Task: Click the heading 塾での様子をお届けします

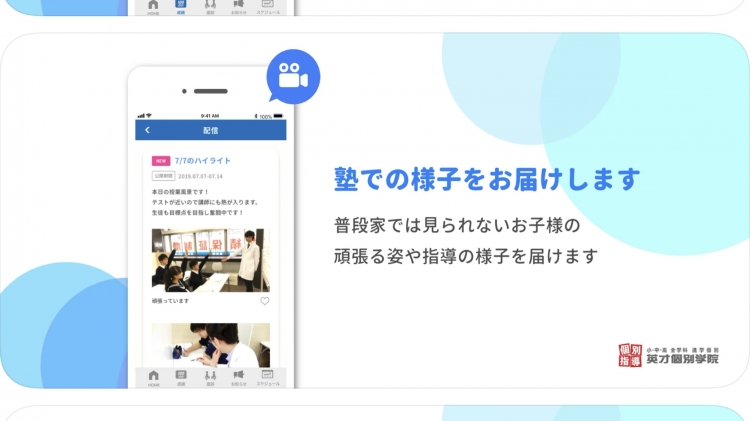Action: (486, 180)
